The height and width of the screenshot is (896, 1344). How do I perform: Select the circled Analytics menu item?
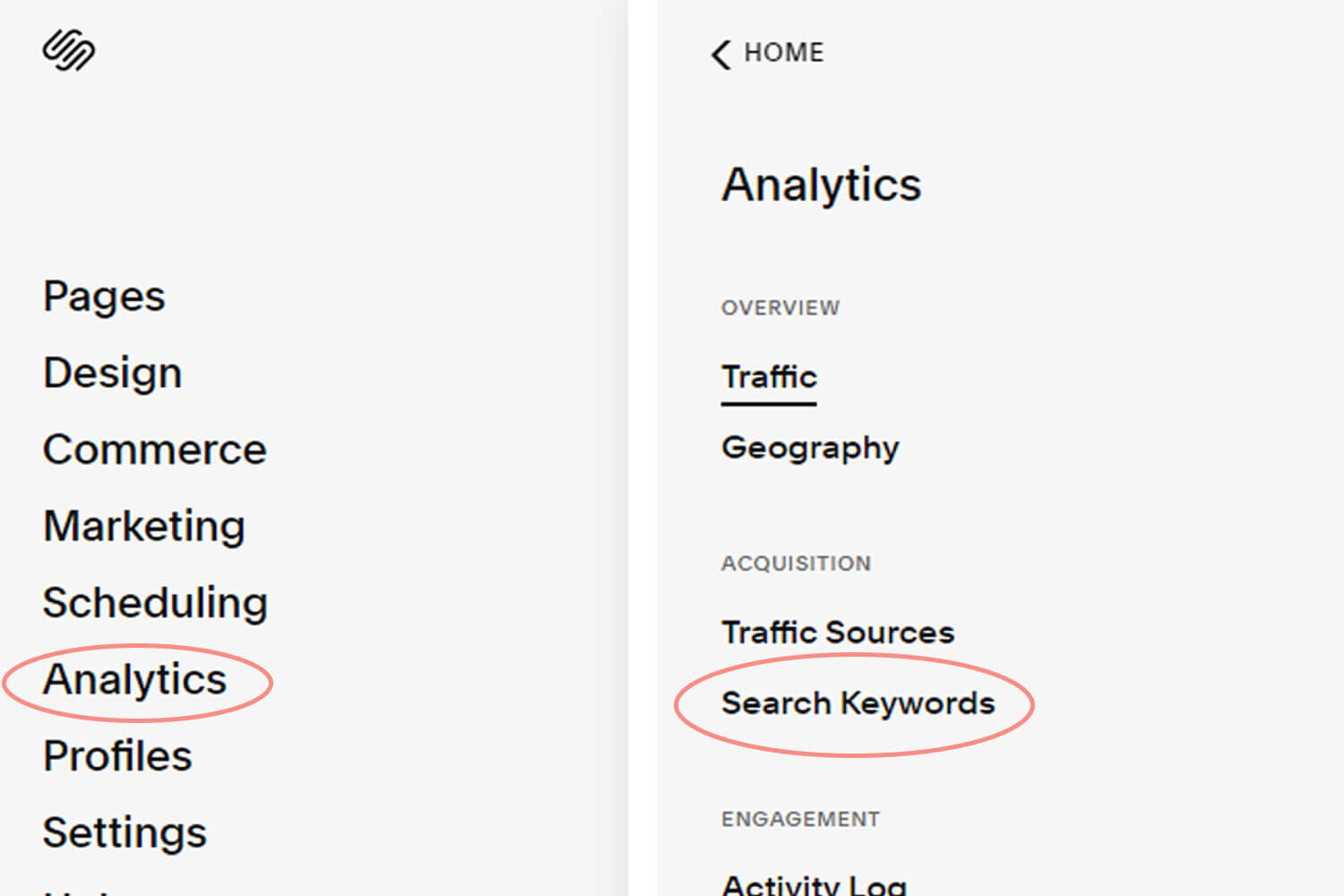tap(134, 680)
